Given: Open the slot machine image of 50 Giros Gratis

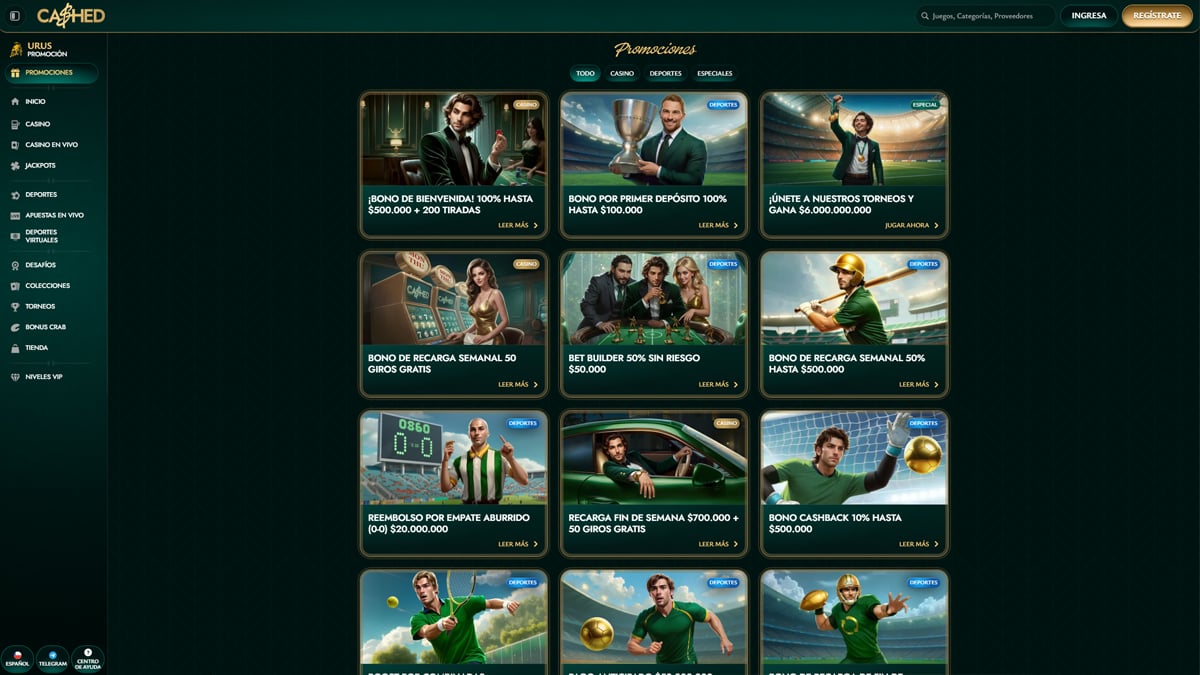Looking at the screenshot, I should point(453,299).
